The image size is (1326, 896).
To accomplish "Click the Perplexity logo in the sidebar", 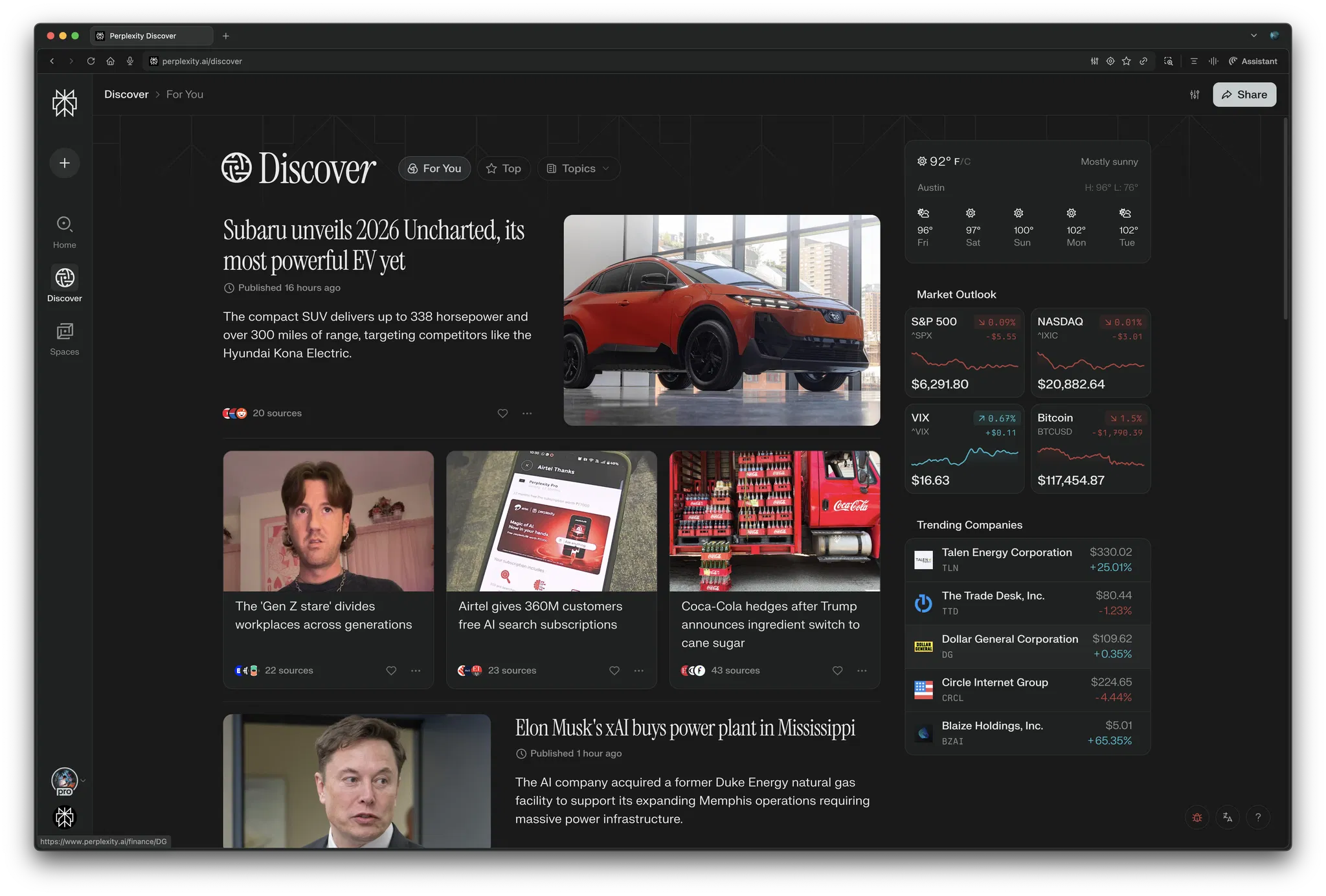I will [x=65, y=104].
